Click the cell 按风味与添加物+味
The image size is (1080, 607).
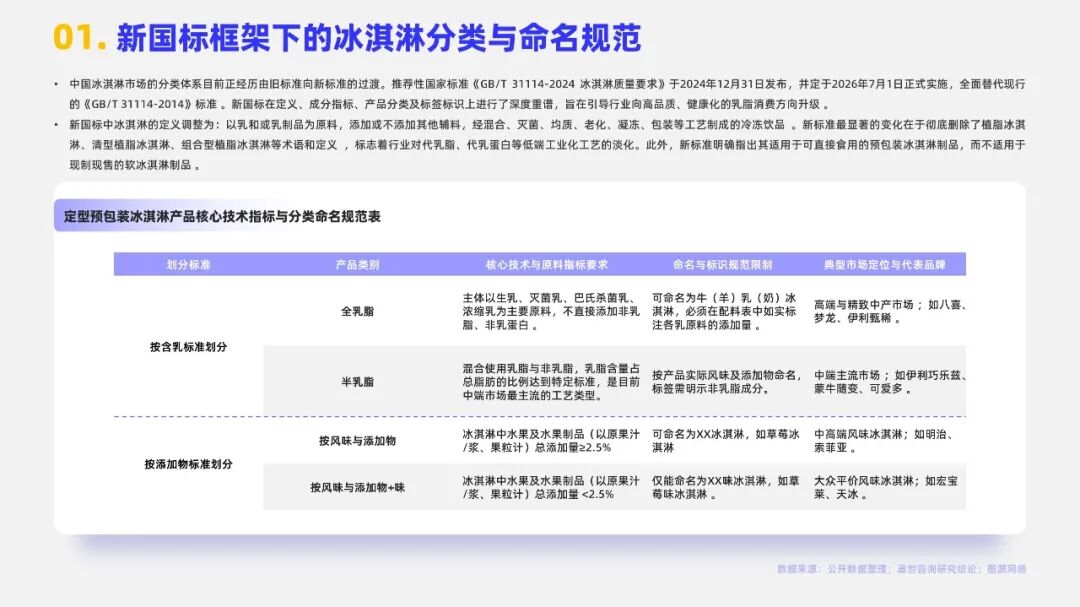[x=357, y=487]
